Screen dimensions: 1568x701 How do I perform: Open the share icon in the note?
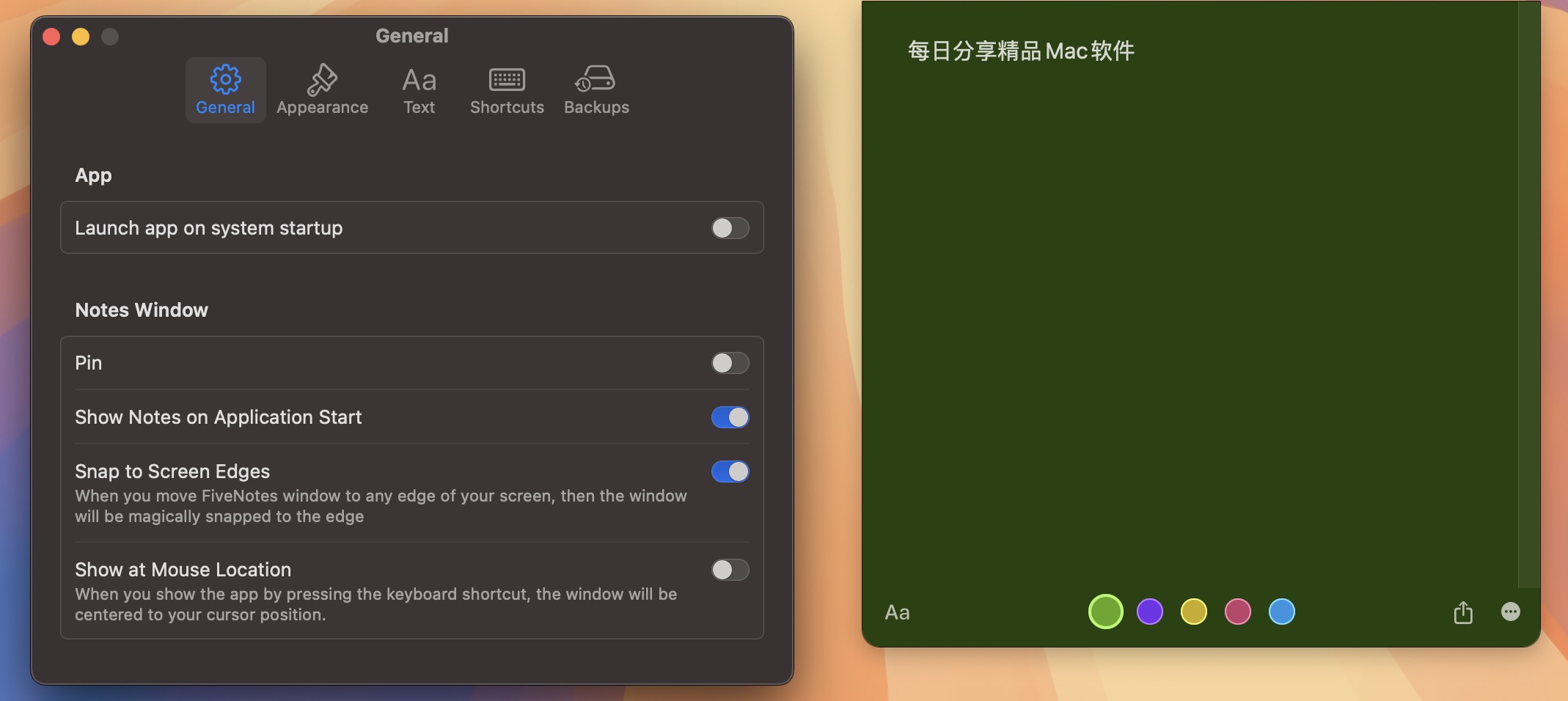coord(1463,612)
